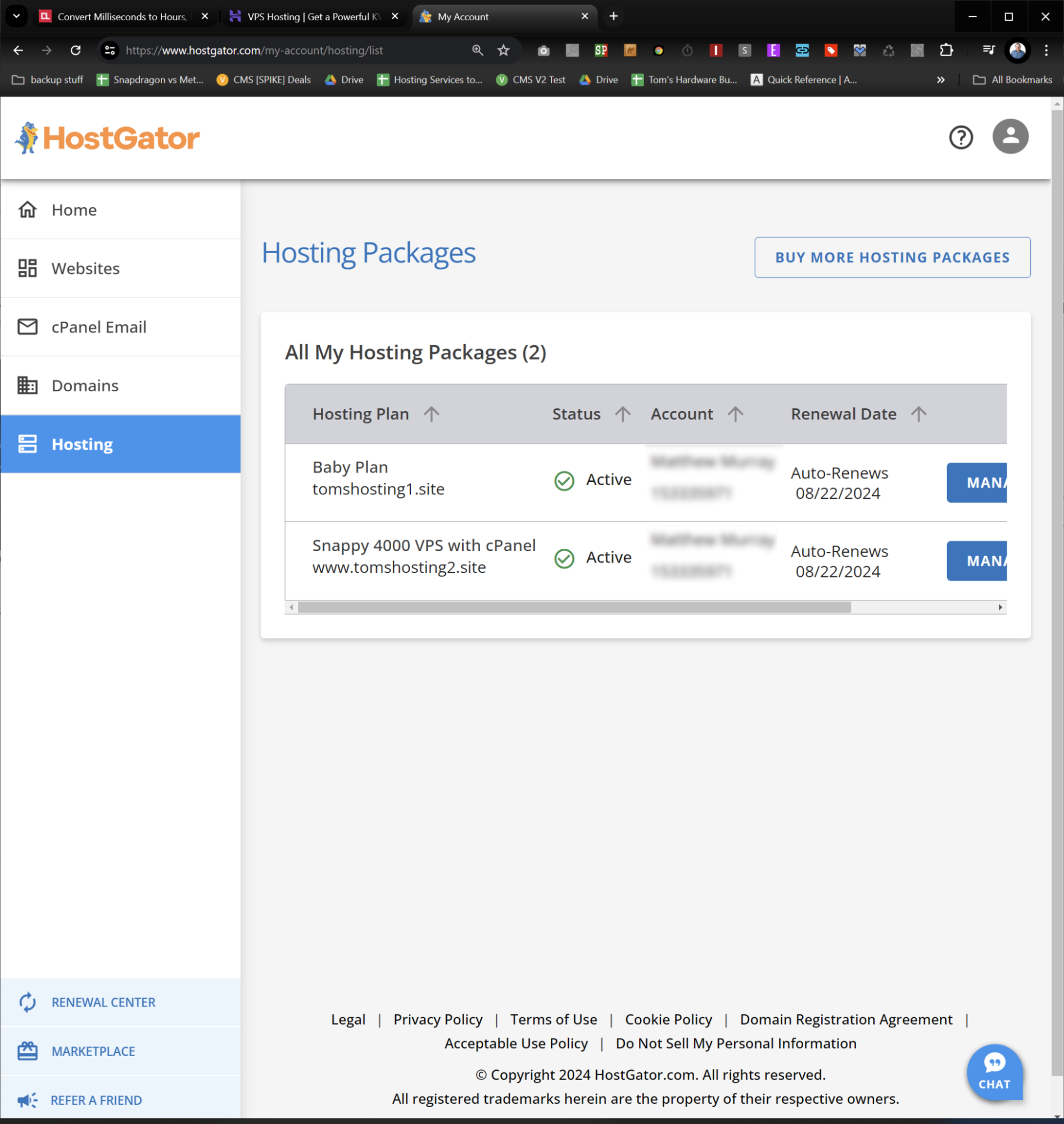Open Domain Registration Agreement link
The height and width of the screenshot is (1124, 1064).
(x=846, y=1019)
